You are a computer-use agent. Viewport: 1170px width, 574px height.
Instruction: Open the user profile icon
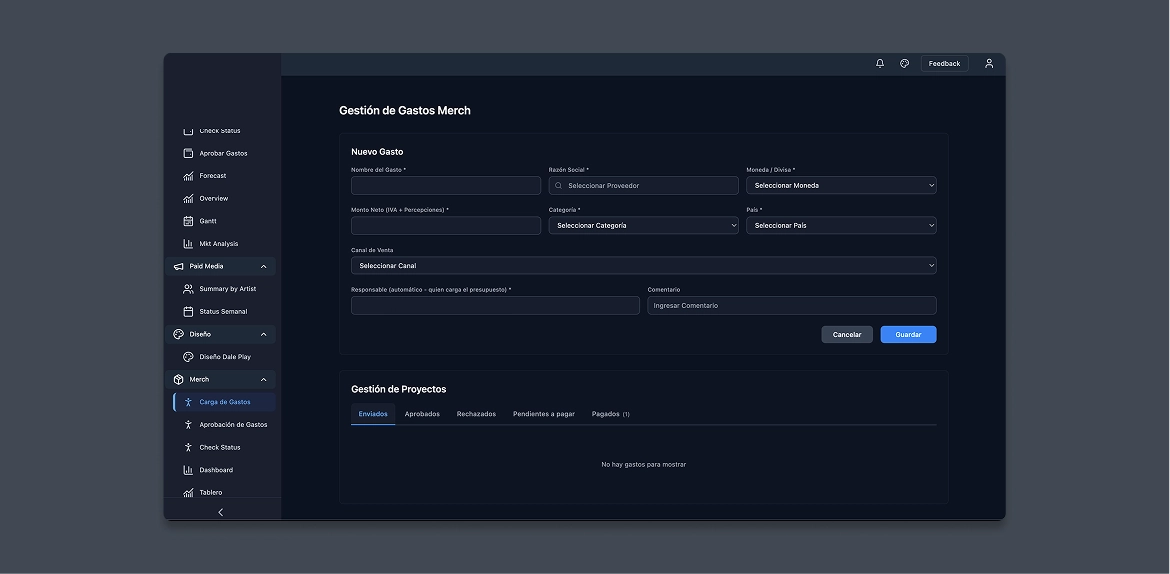(x=989, y=64)
